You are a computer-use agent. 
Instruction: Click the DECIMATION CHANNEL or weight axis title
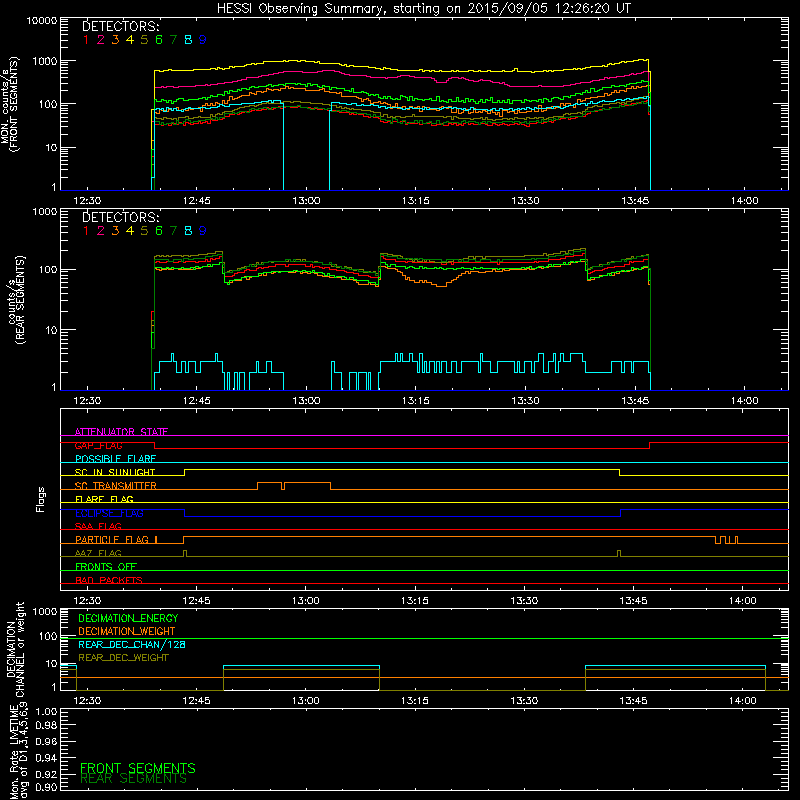coord(15,649)
